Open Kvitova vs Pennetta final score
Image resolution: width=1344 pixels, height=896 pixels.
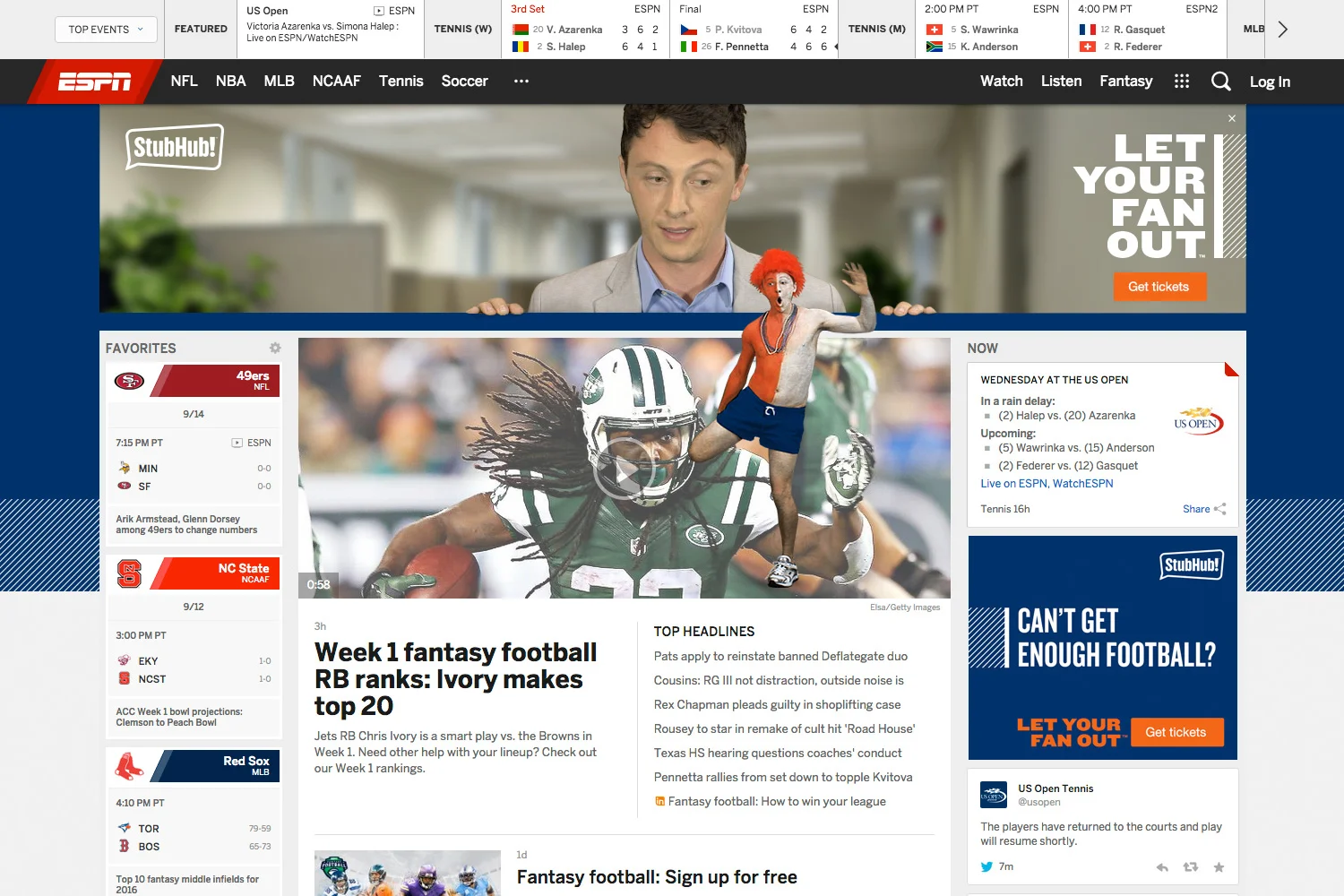pos(754,30)
